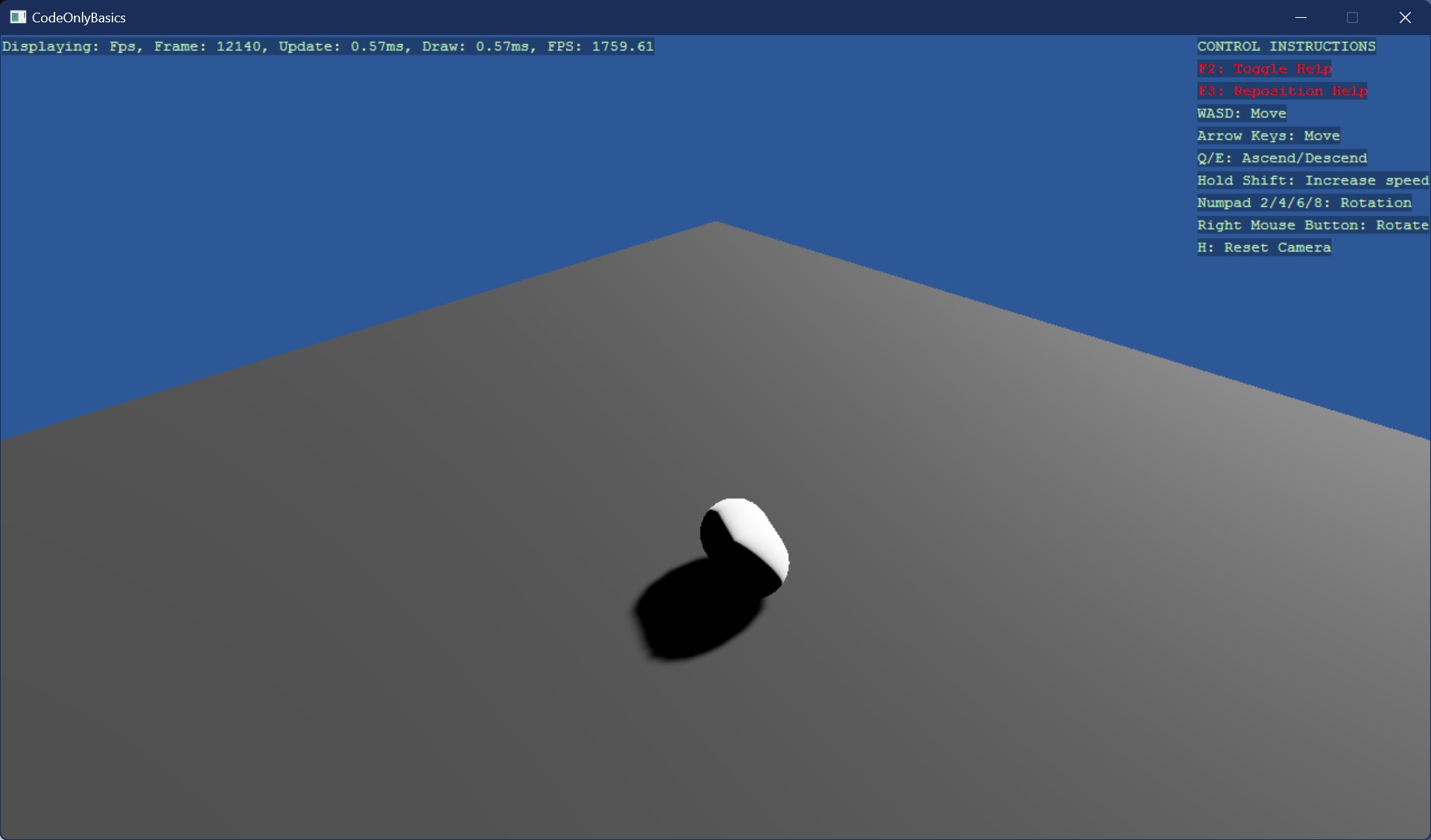Screen dimensions: 1431x840
Task: Click the 'Hold Shift: Increase speed' line
Action: click(1313, 180)
